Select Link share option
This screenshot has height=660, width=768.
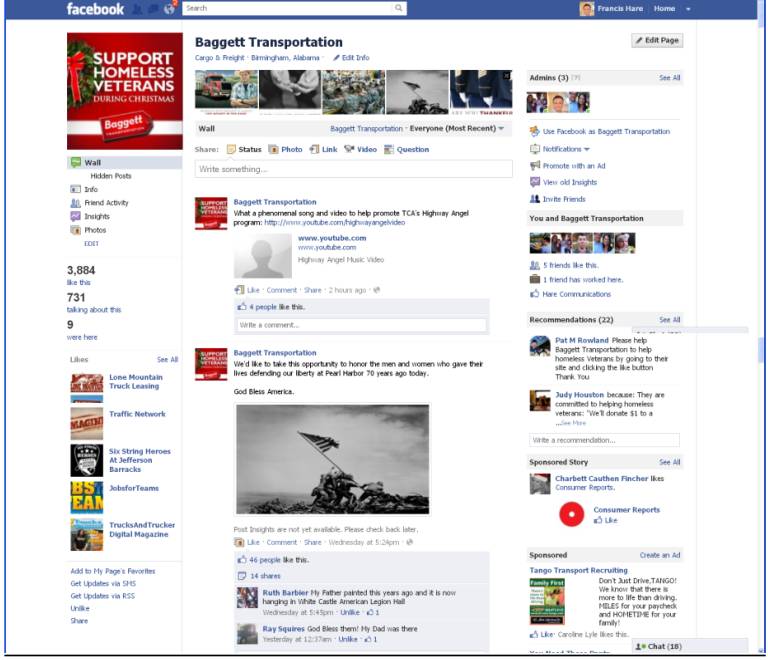323,149
